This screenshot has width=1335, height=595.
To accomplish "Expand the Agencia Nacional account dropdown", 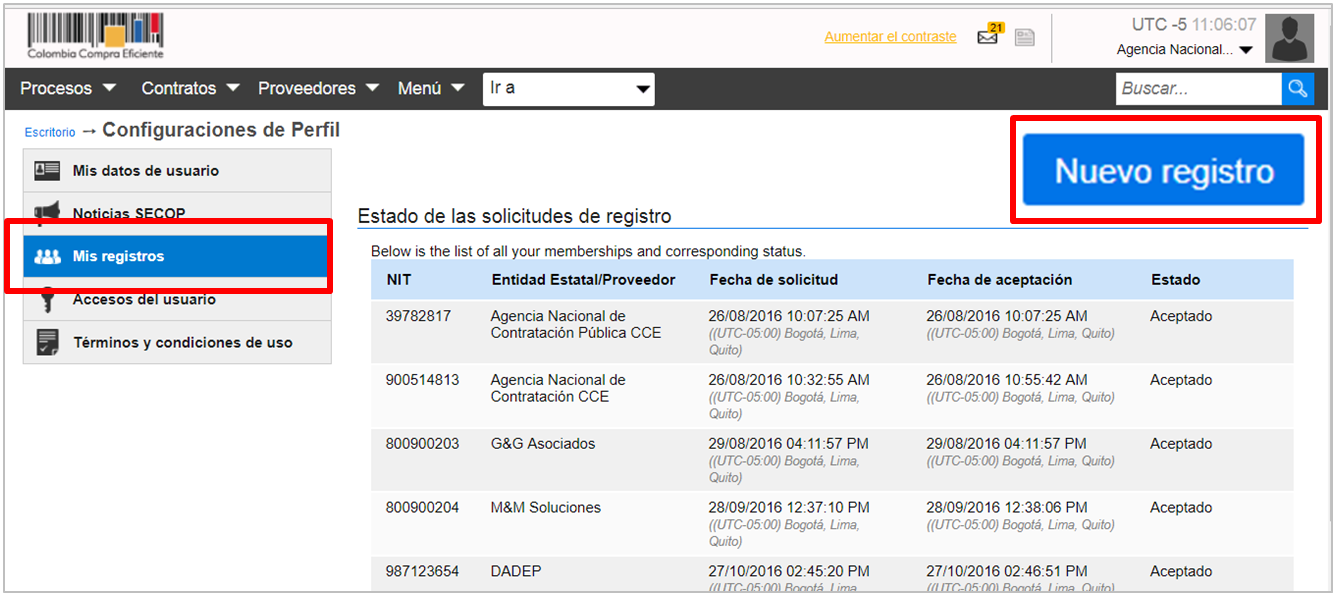I will point(1184,50).
